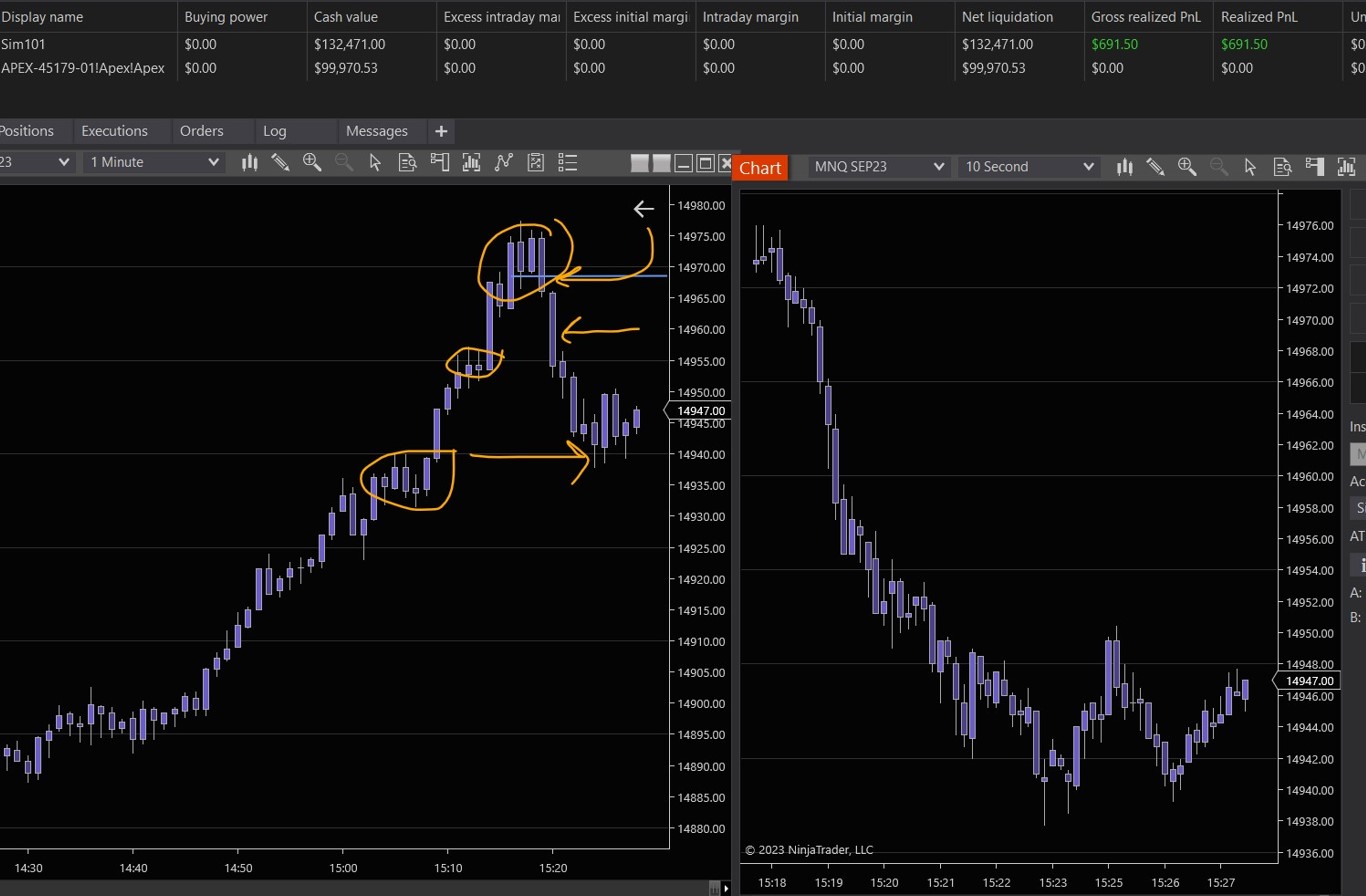1366x896 pixels.
Task: Open drawing tools pencil in 1 Minute chart
Action: click(x=281, y=162)
